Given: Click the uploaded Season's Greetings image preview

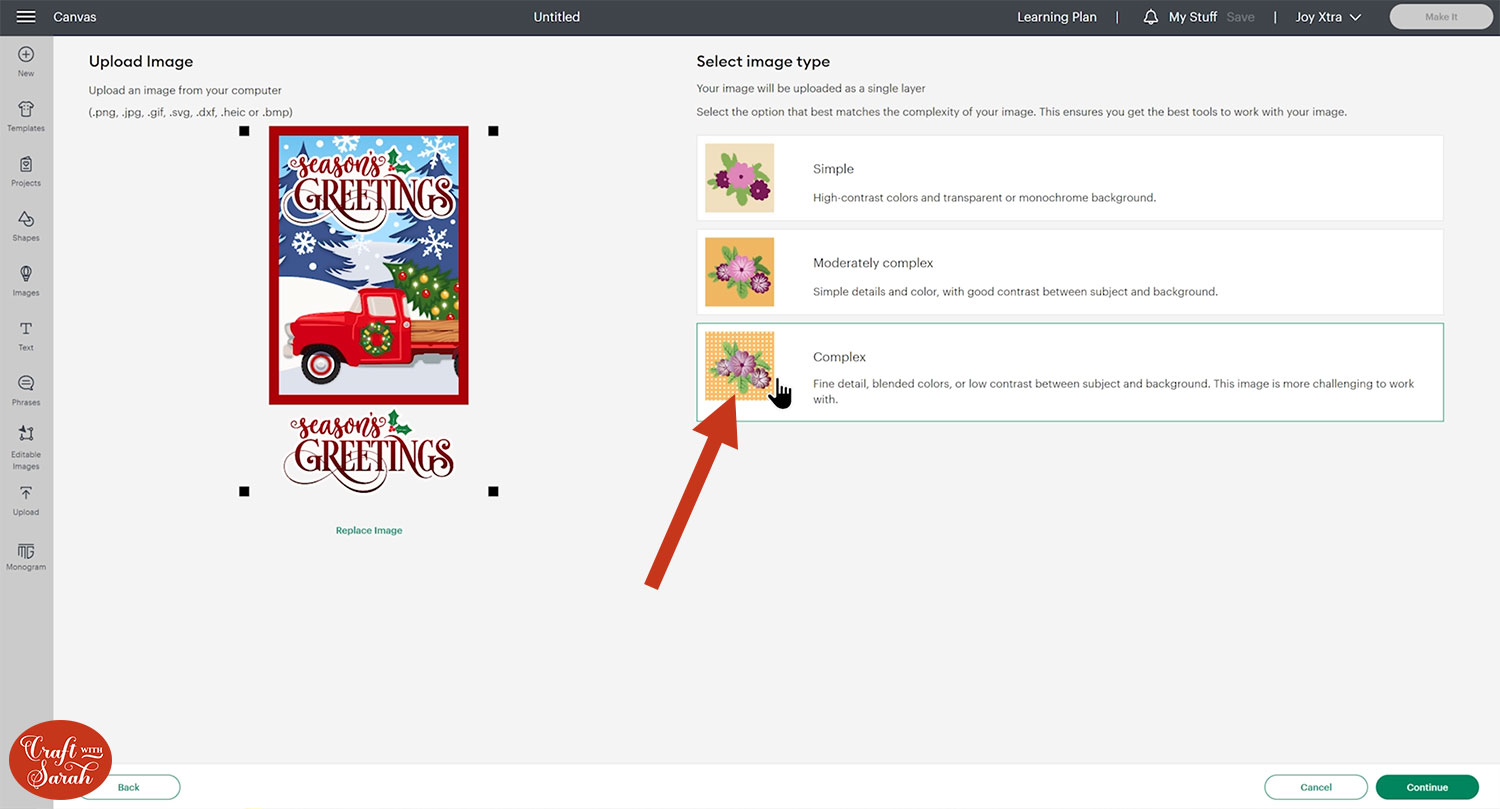Looking at the screenshot, I should coord(369,311).
